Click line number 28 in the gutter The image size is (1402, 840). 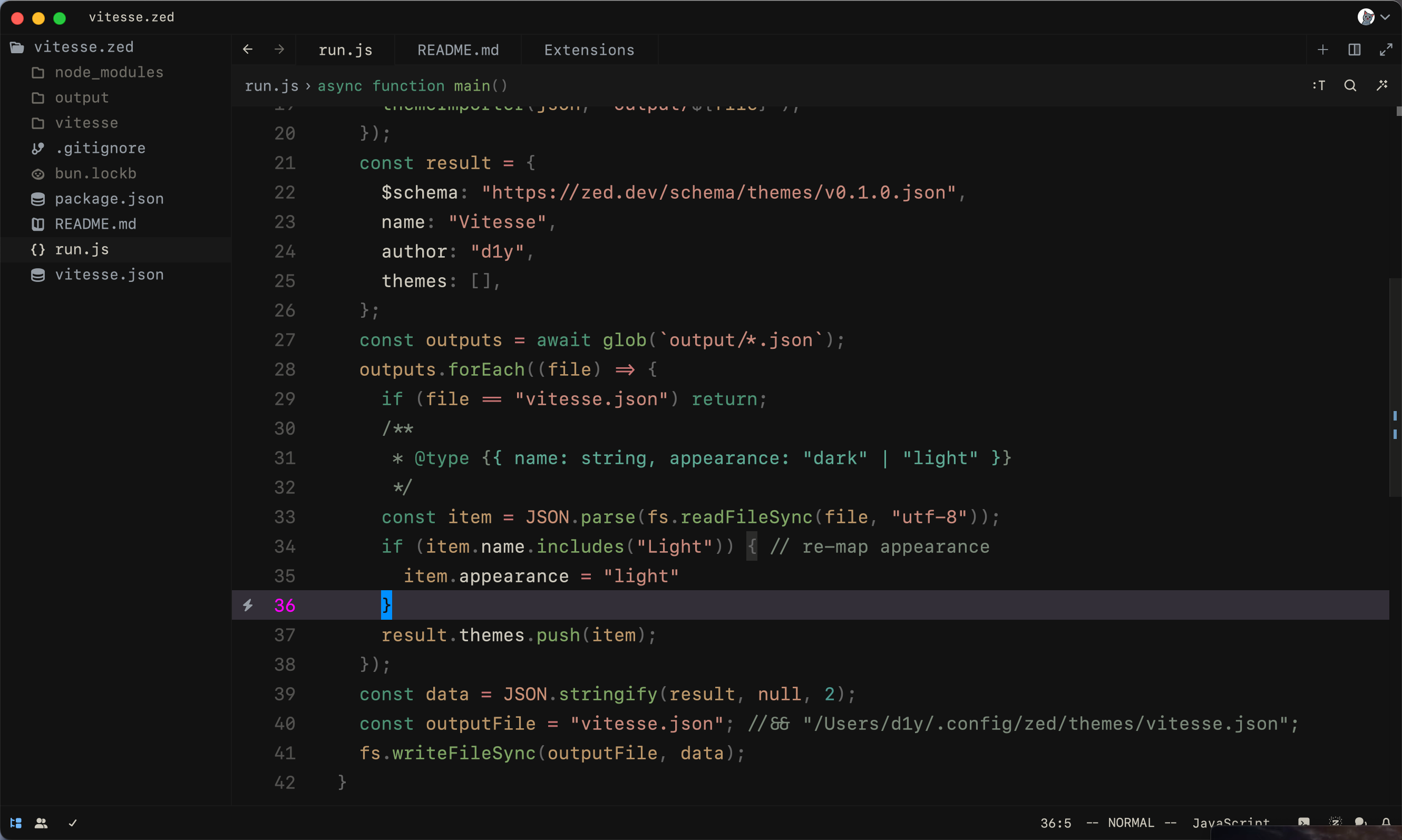click(285, 369)
